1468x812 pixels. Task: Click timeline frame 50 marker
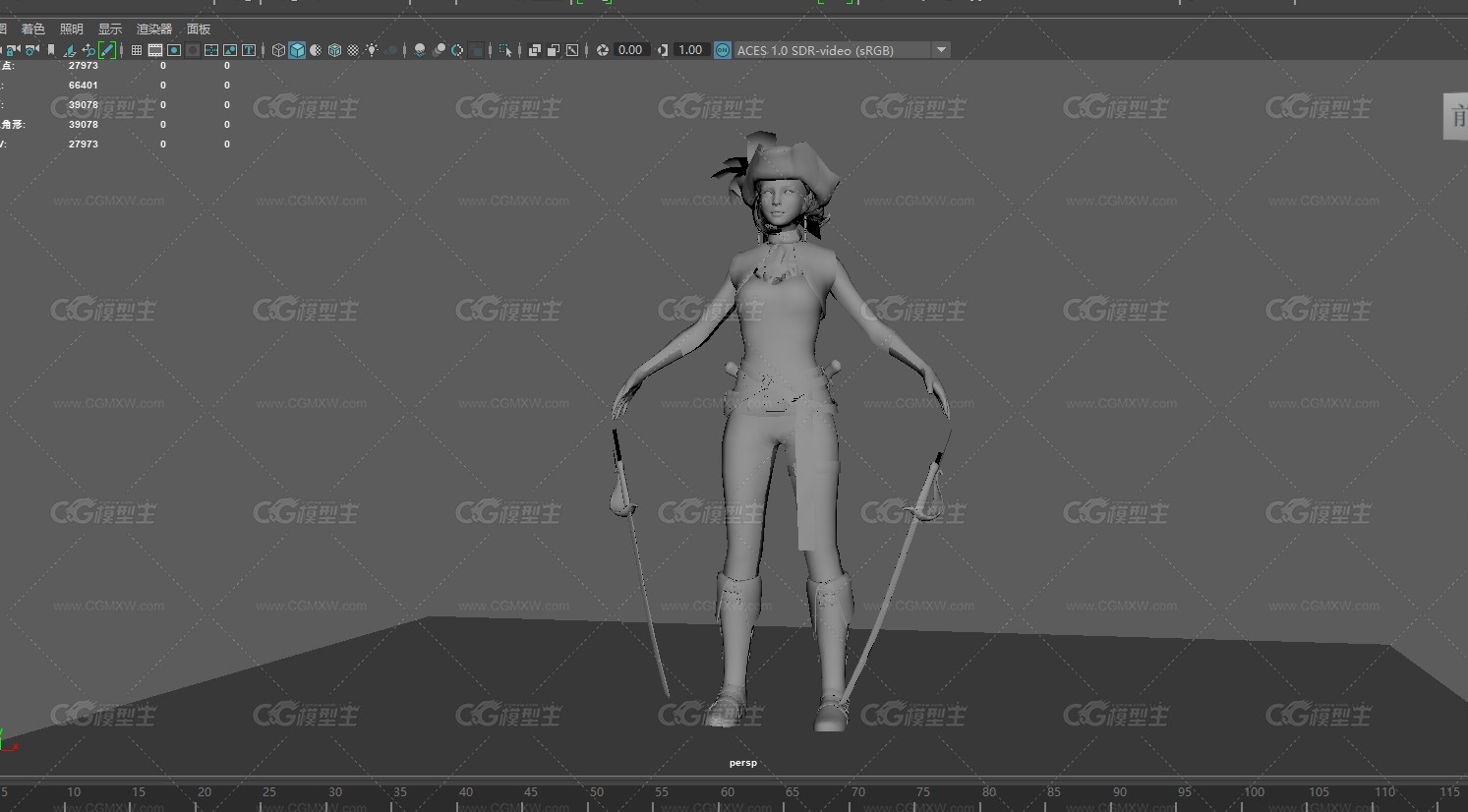point(597,792)
